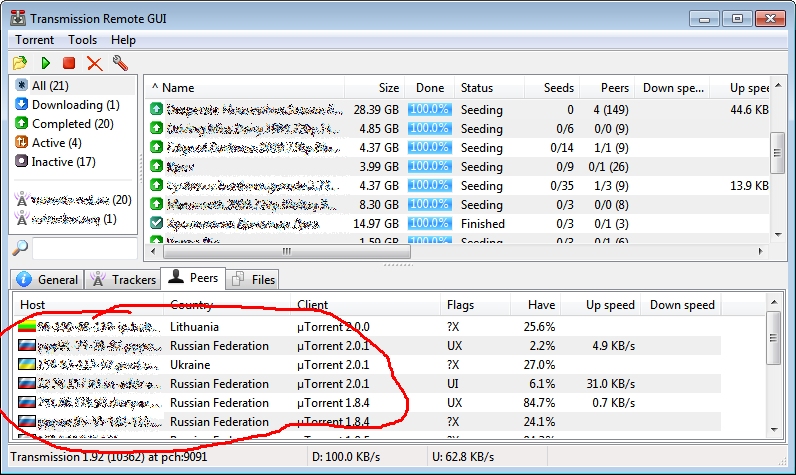Select the Lithuania peer row country text
The width and height of the screenshot is (796, 475).
click(x=194, y=326)
